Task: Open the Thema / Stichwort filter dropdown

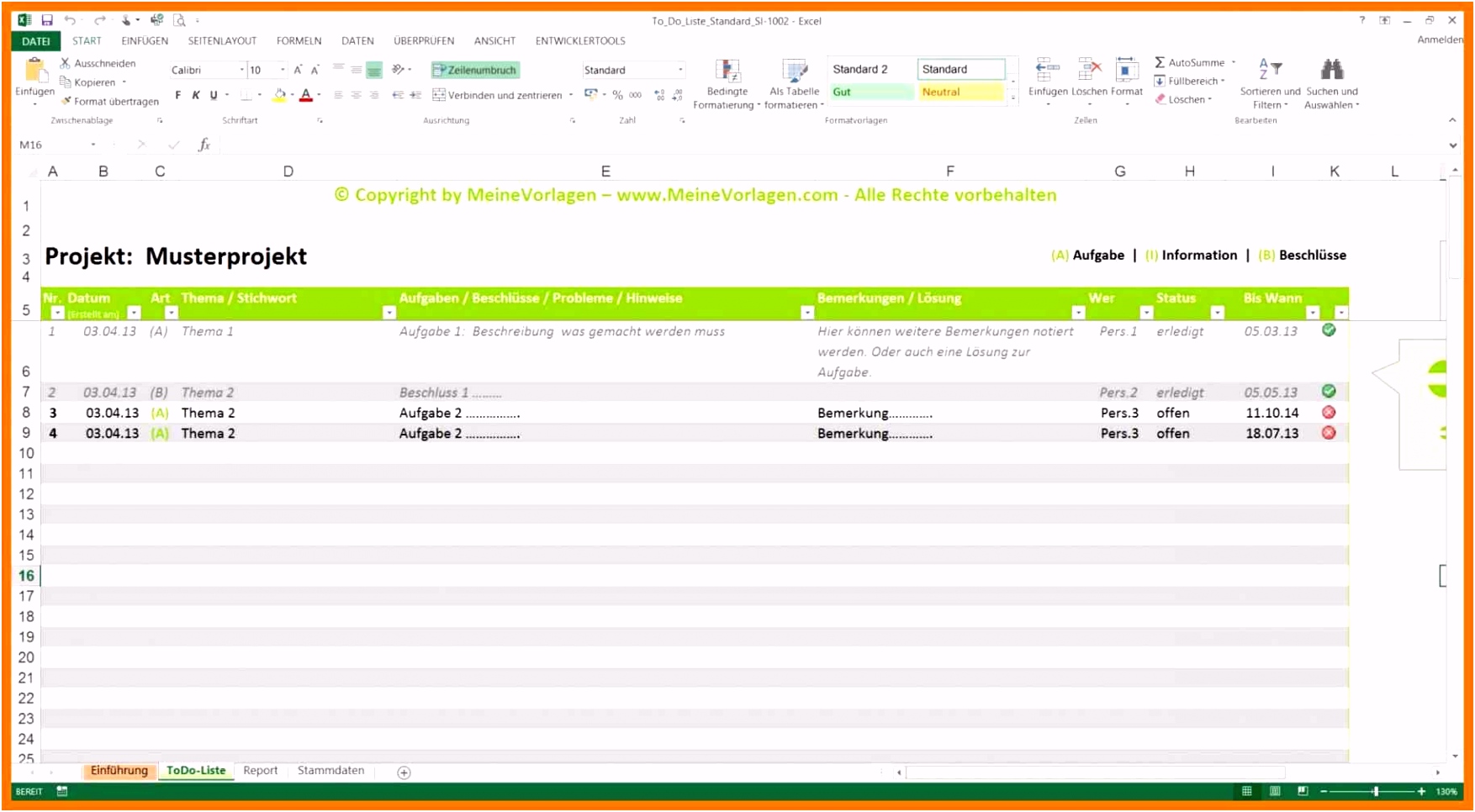Action: coord(389,313)
